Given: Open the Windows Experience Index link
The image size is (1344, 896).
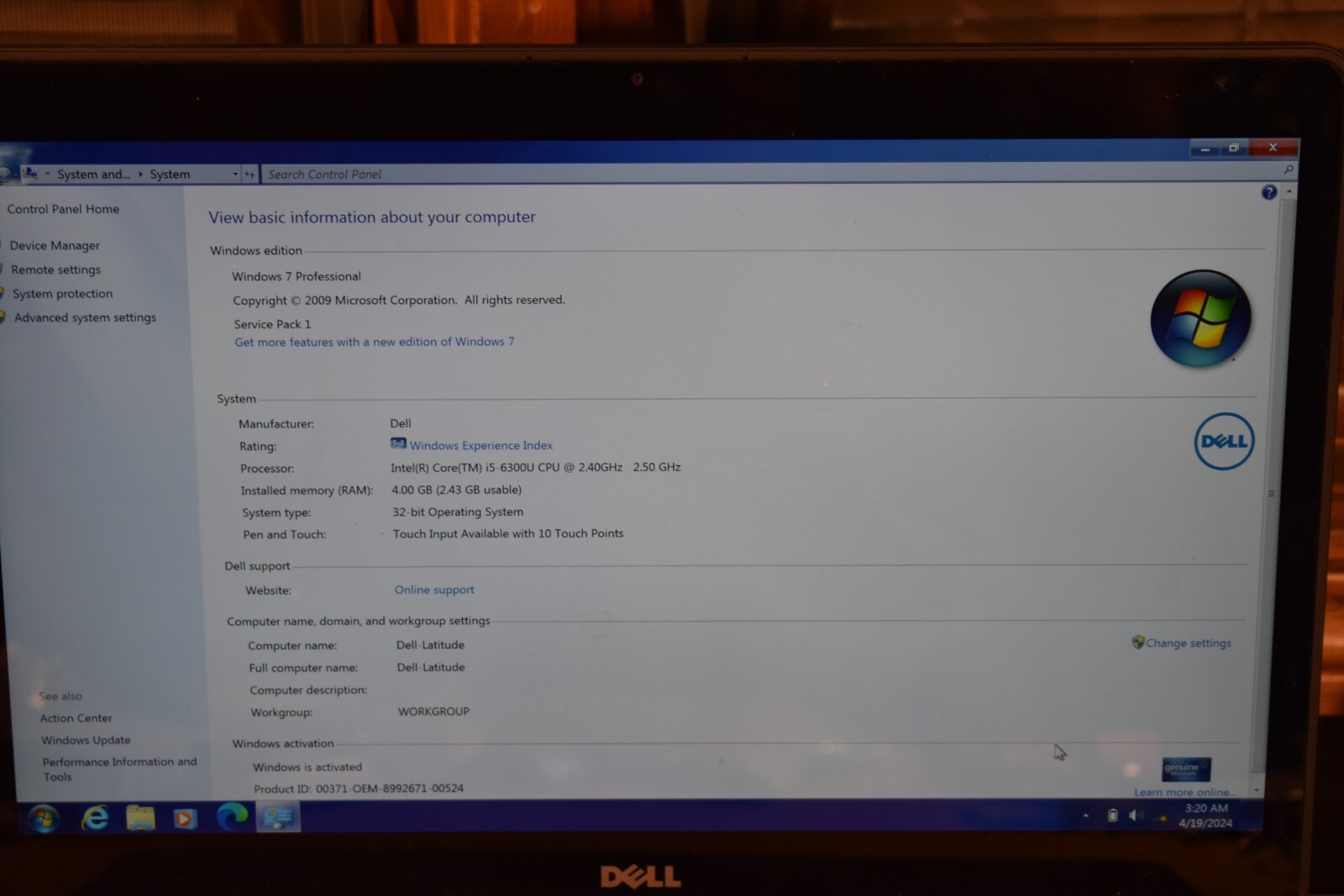Looking at the screenshot, I should [x=481, y=445].
